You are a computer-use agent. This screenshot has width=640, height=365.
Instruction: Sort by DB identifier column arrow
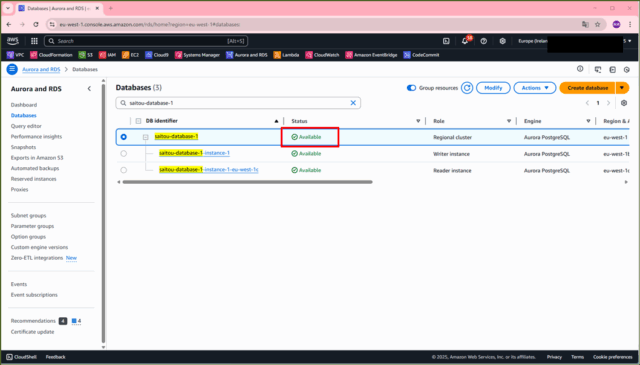[276, 121]
